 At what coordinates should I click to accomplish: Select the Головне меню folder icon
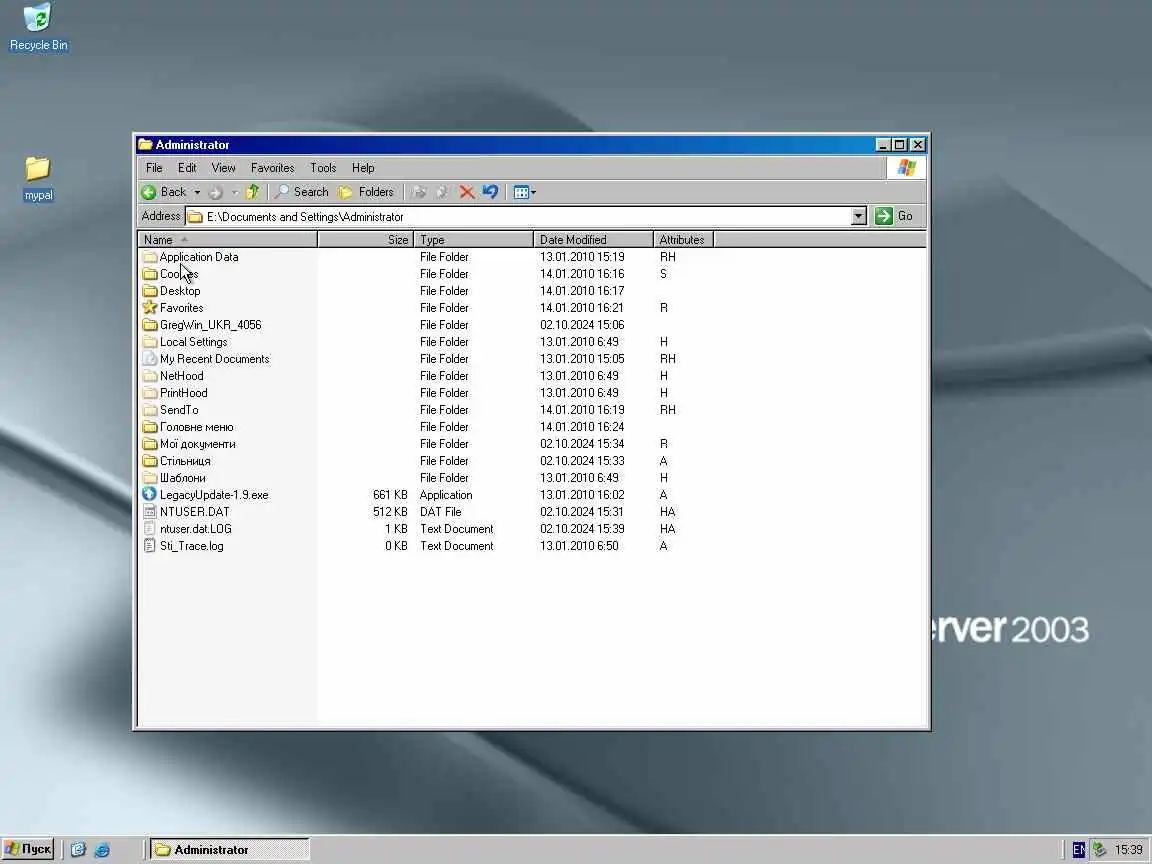[150, 427]
